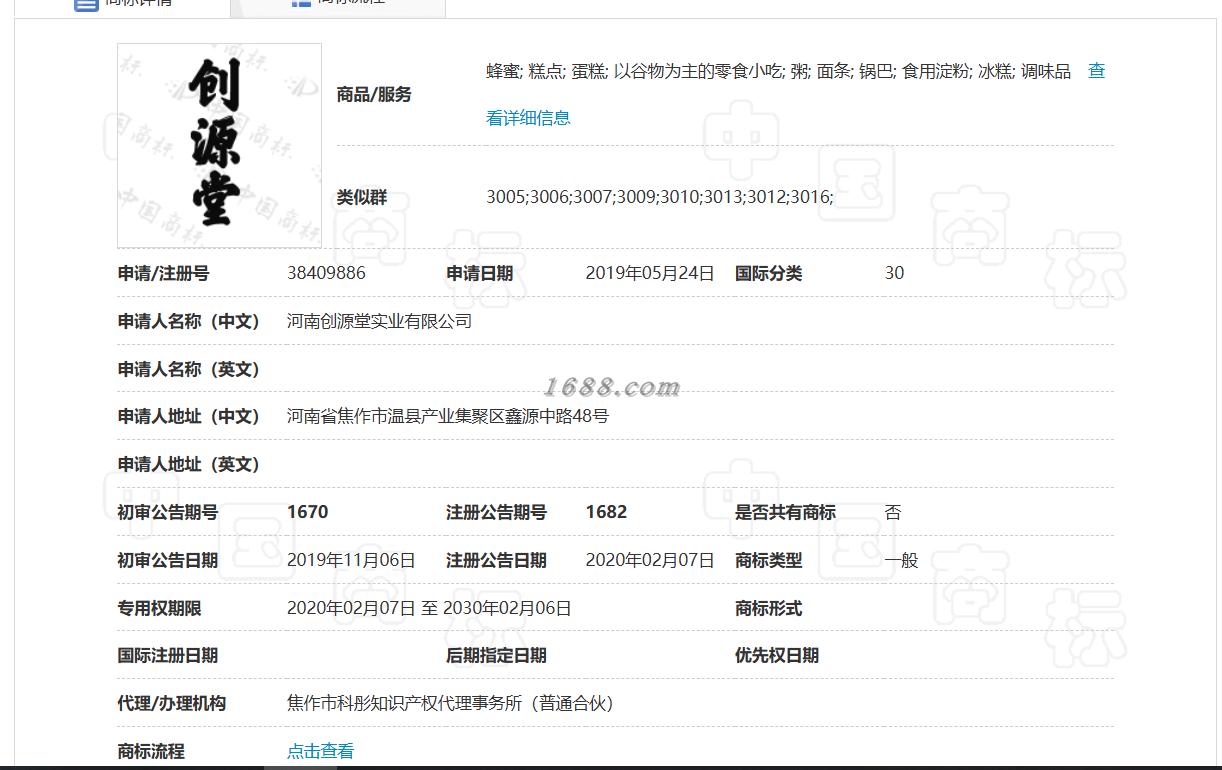The width and height of the screenshot is (1222, 770).
Task: Select the goods list starting with 蜂蜜
Action: point(778,72)
